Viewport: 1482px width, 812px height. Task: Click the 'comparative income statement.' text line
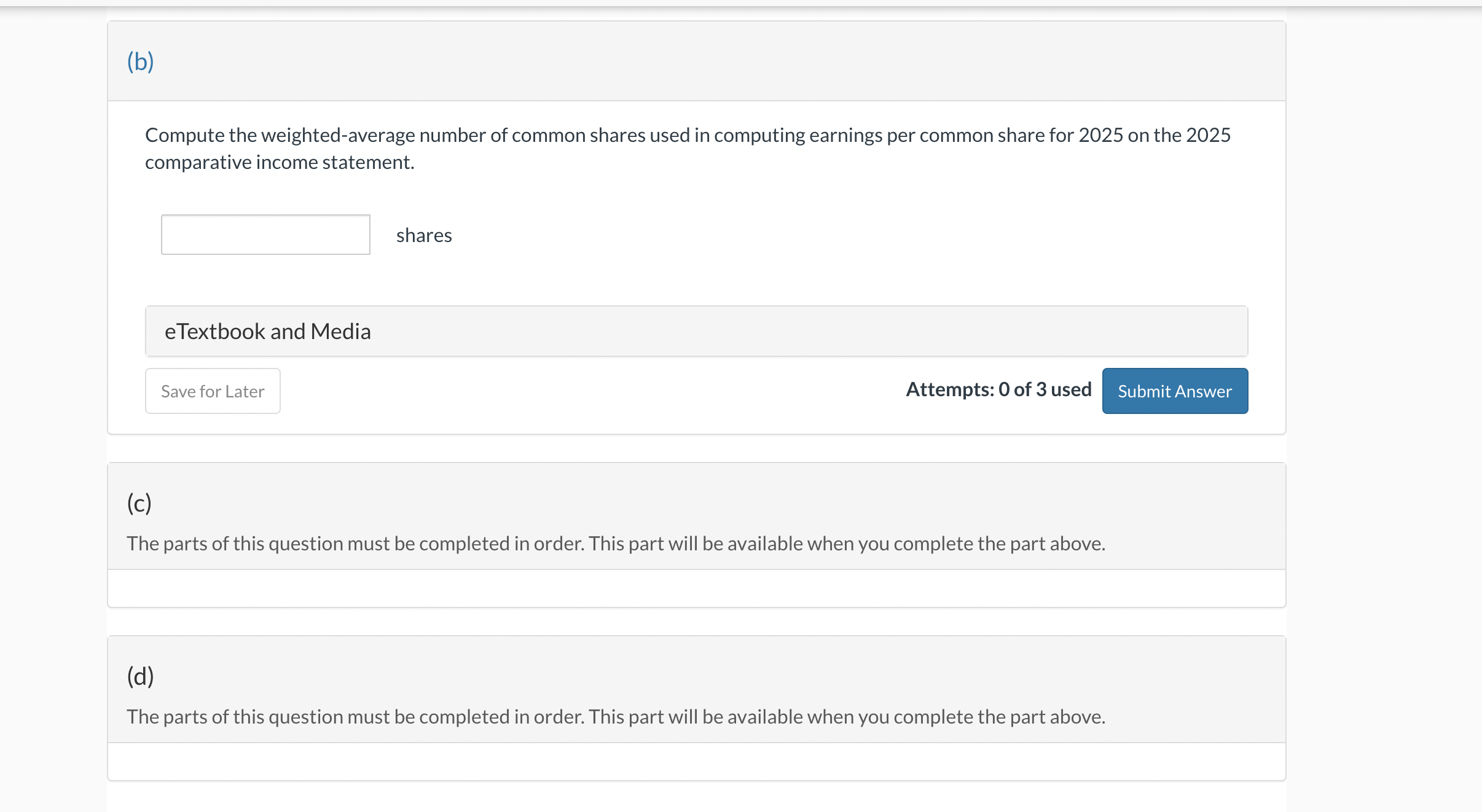280,162
